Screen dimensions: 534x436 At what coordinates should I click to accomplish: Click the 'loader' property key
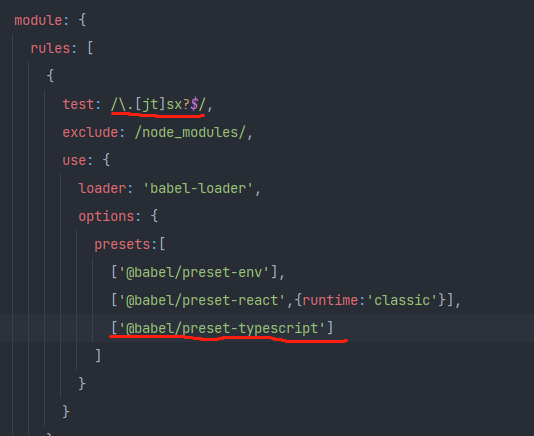point(102,188)
